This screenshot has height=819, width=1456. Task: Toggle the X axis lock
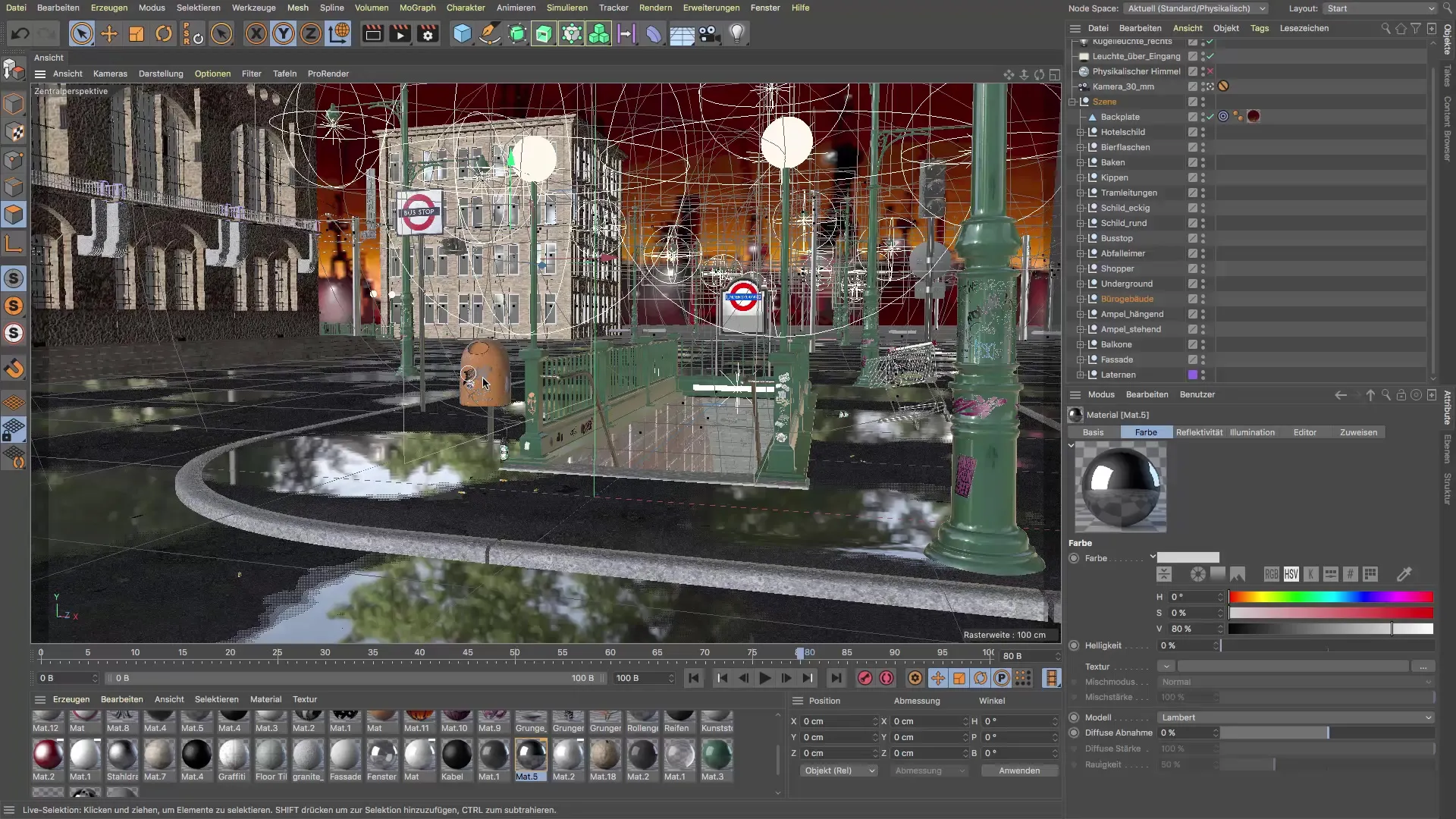coord(256,34)
